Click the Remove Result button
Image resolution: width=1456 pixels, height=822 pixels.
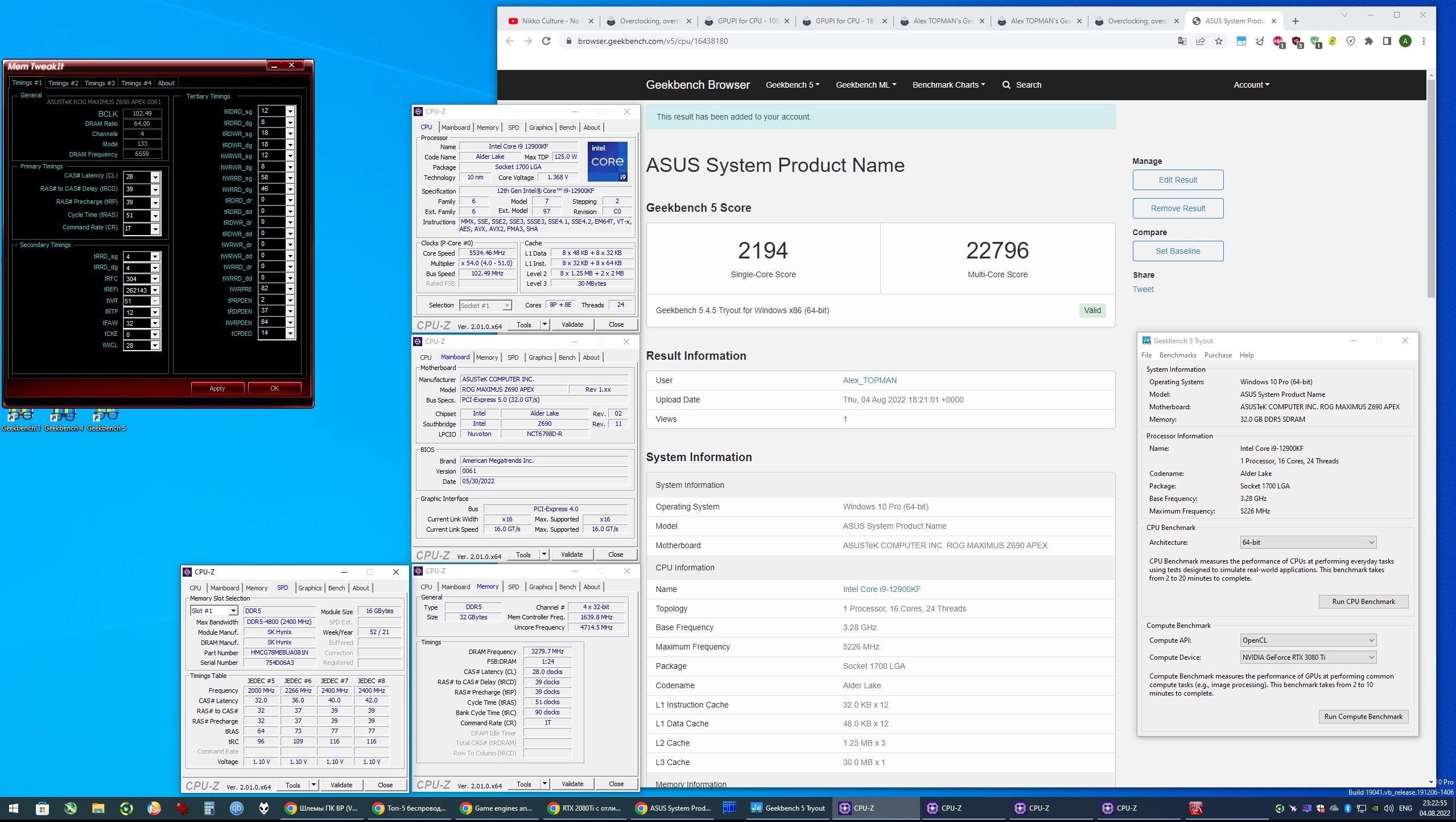(x=1178, y=208)
